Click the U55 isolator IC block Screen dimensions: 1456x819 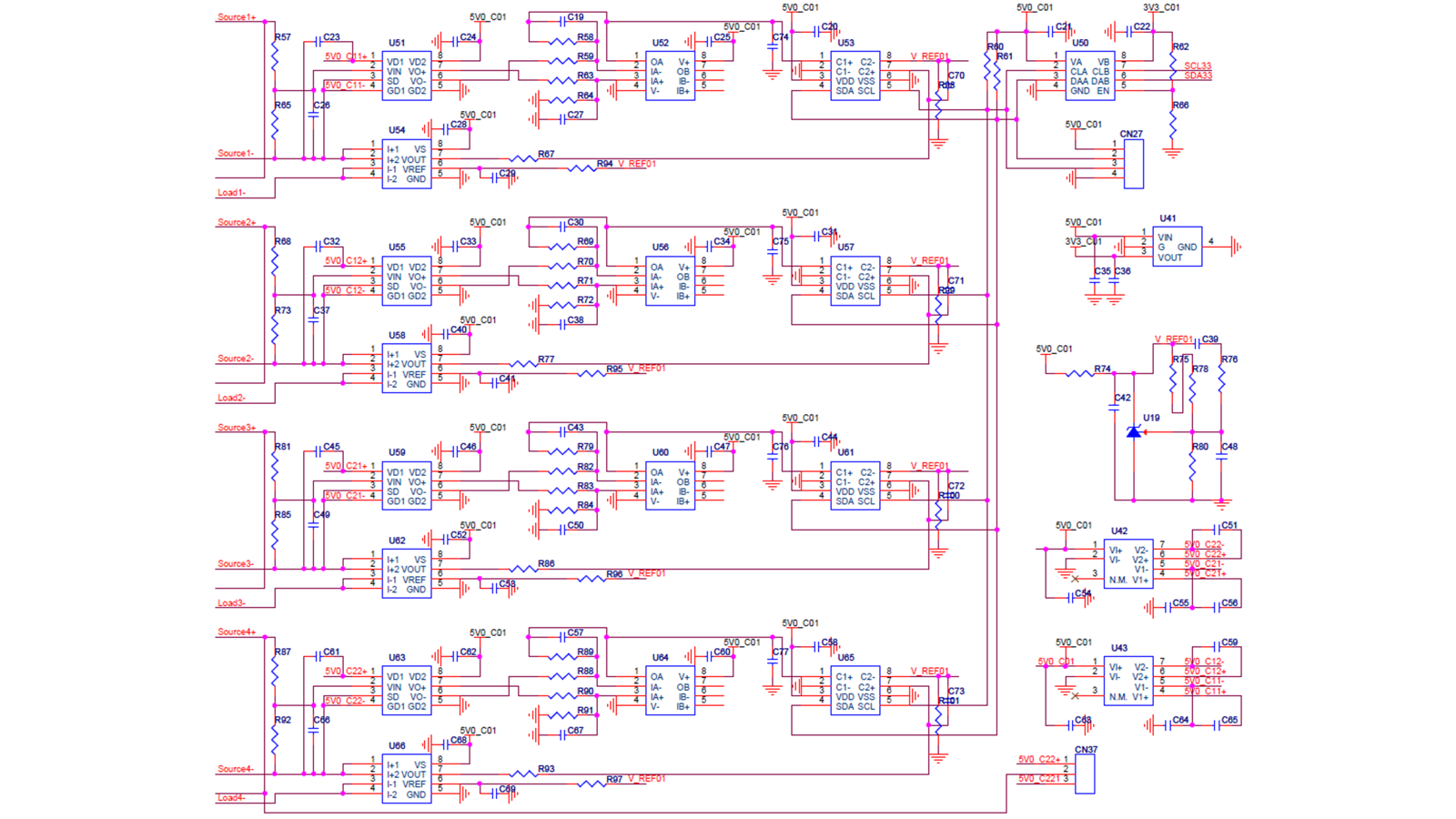click(x=406, y=281)
